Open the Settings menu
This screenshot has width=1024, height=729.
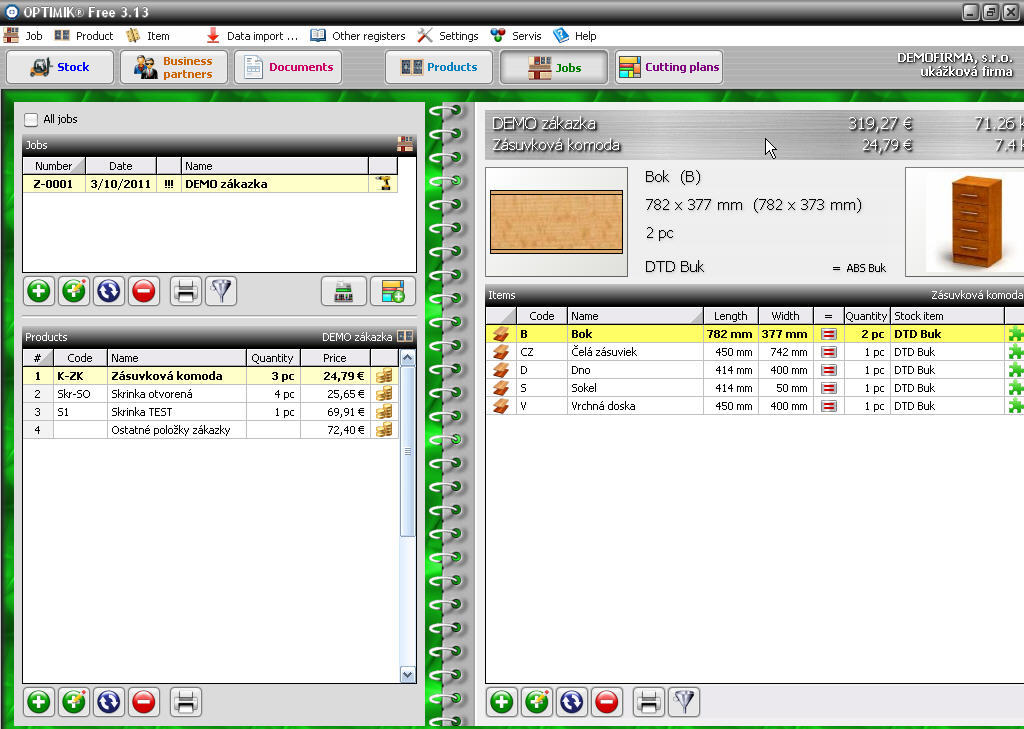click(448, 36)
